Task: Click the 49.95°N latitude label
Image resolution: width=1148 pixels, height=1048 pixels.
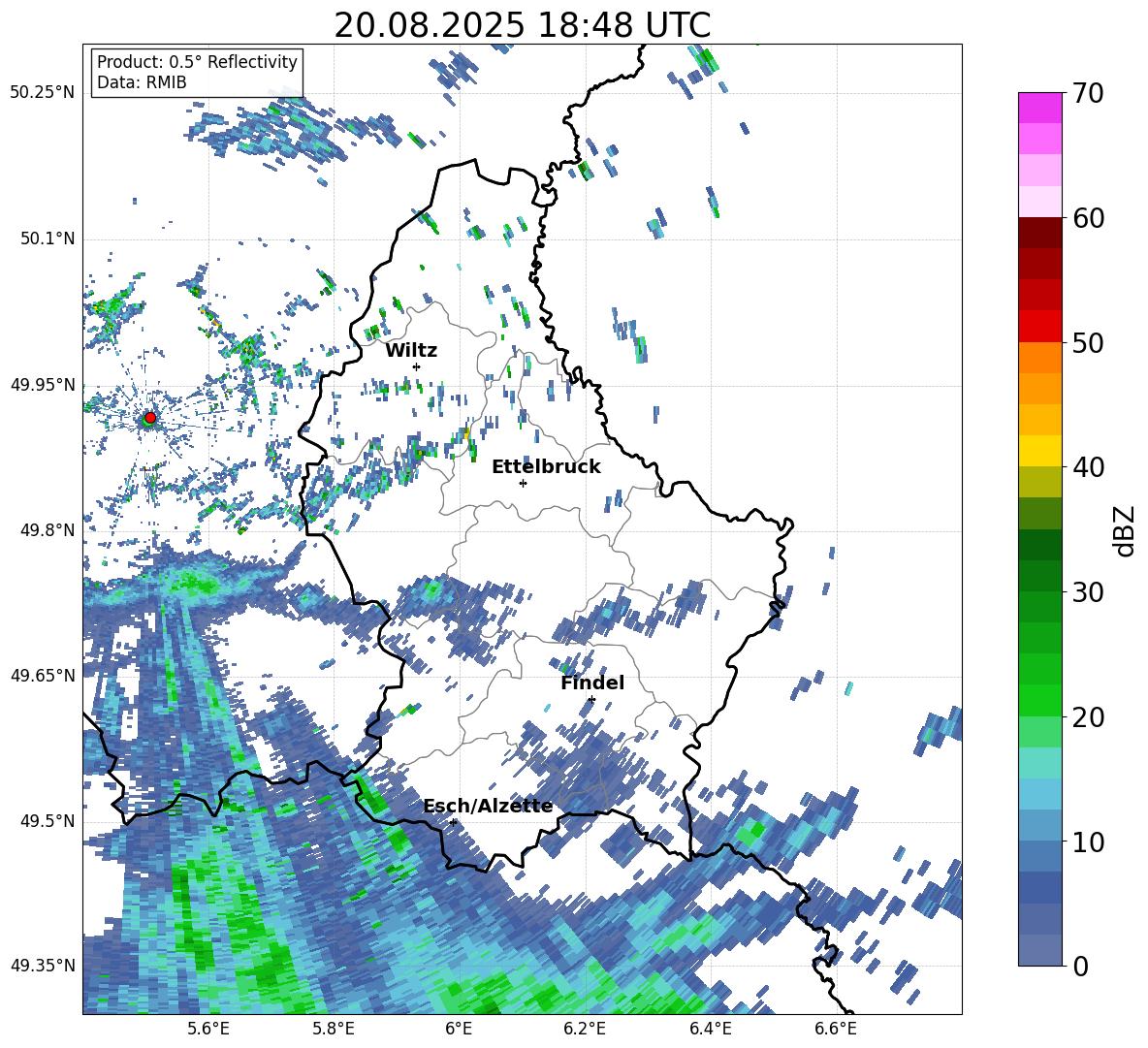Action: coord(43,384)
